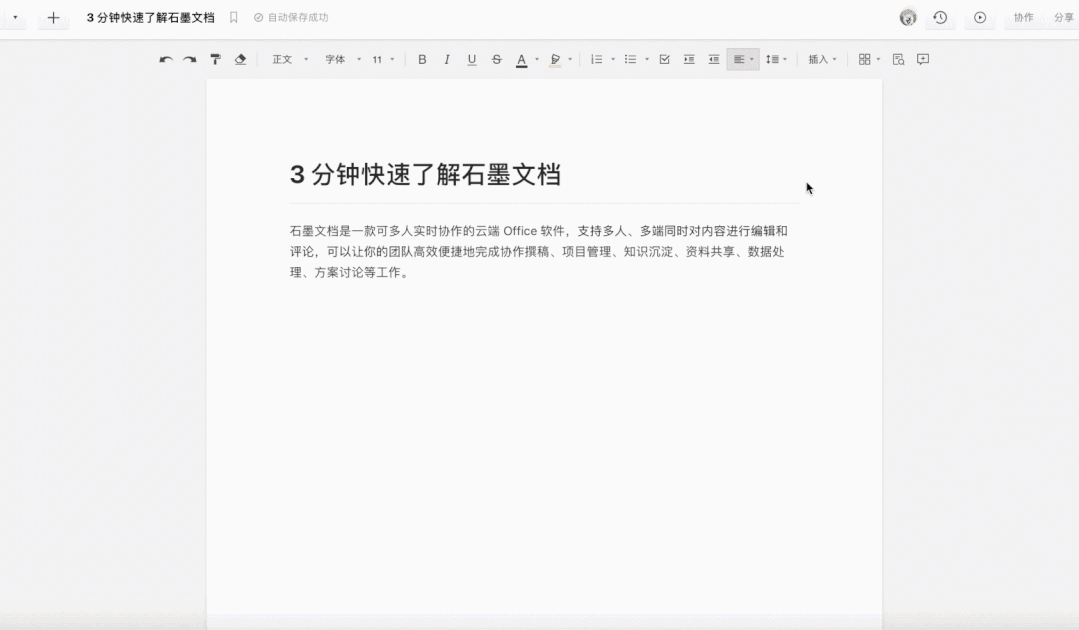This screenshot has width=1079, height=630.
Task: Bookmark the document with the star icon
Action: coord(233,17)
